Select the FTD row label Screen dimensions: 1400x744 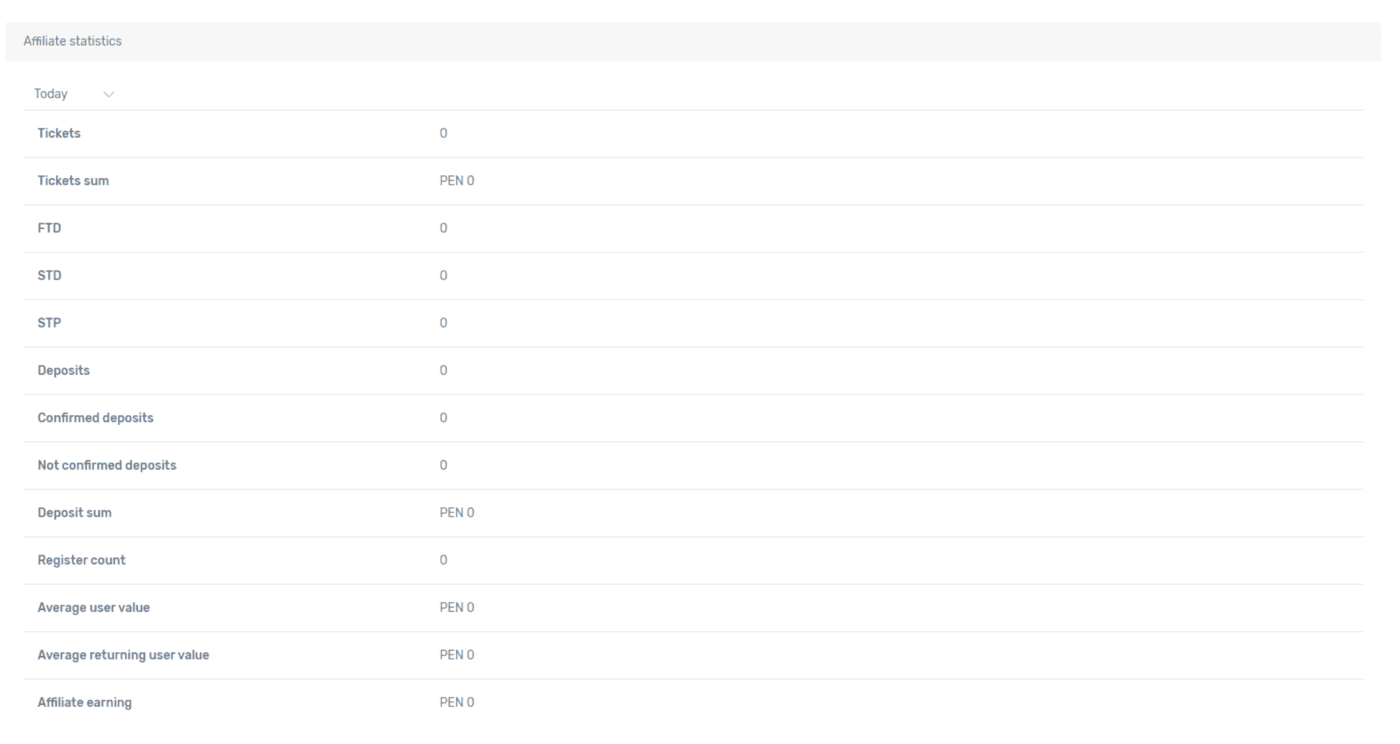pos(50,228)
